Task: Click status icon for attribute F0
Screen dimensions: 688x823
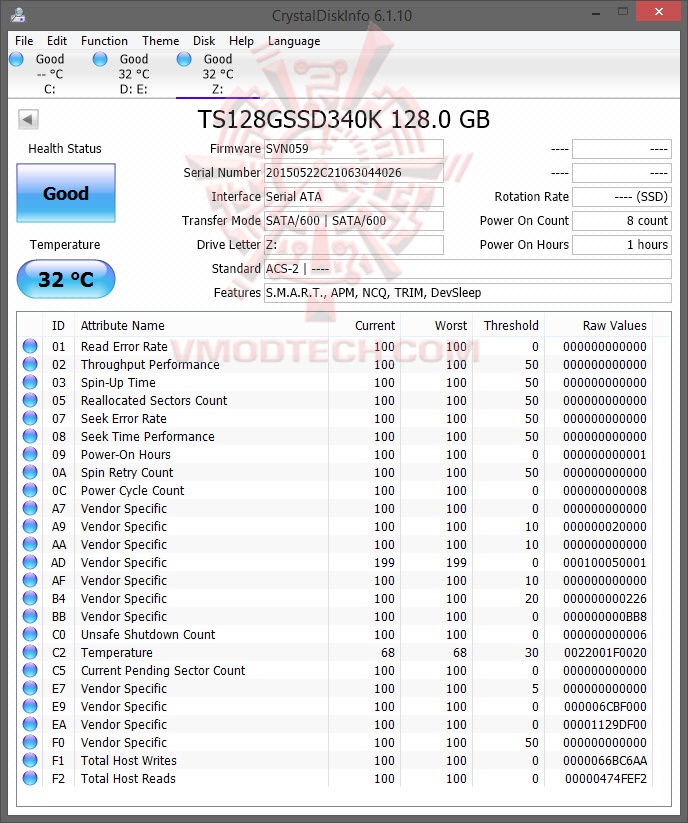Action: (30, 742)
